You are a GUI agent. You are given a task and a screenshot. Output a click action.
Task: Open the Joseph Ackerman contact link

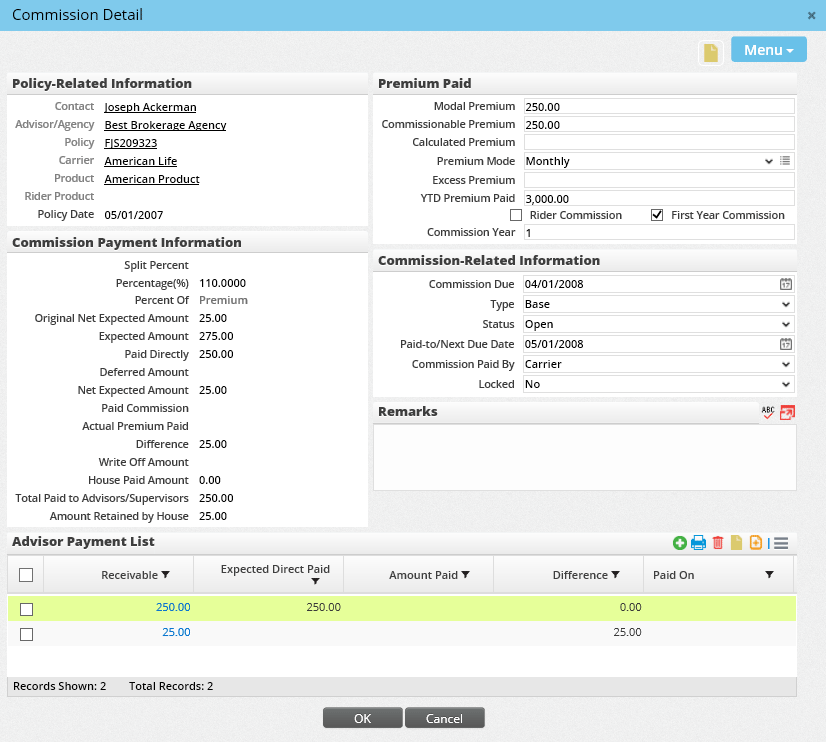click(x=150, y=107)
